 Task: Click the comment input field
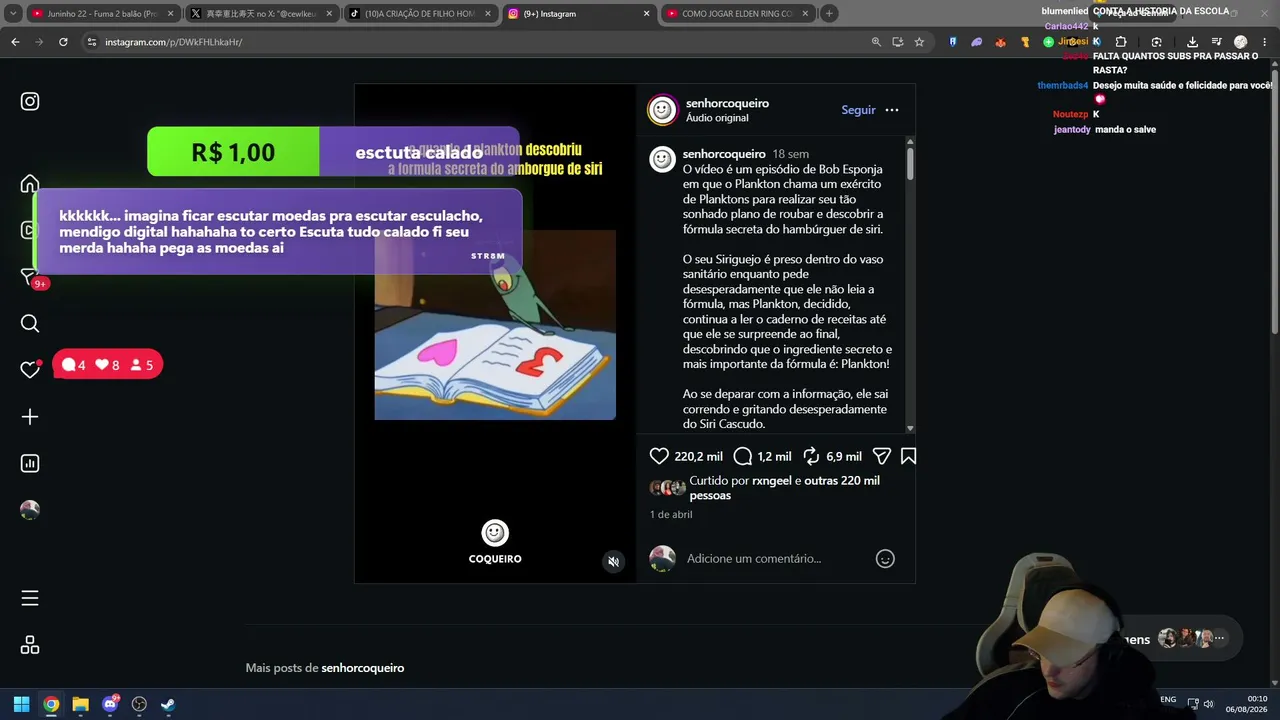(770, 558)
